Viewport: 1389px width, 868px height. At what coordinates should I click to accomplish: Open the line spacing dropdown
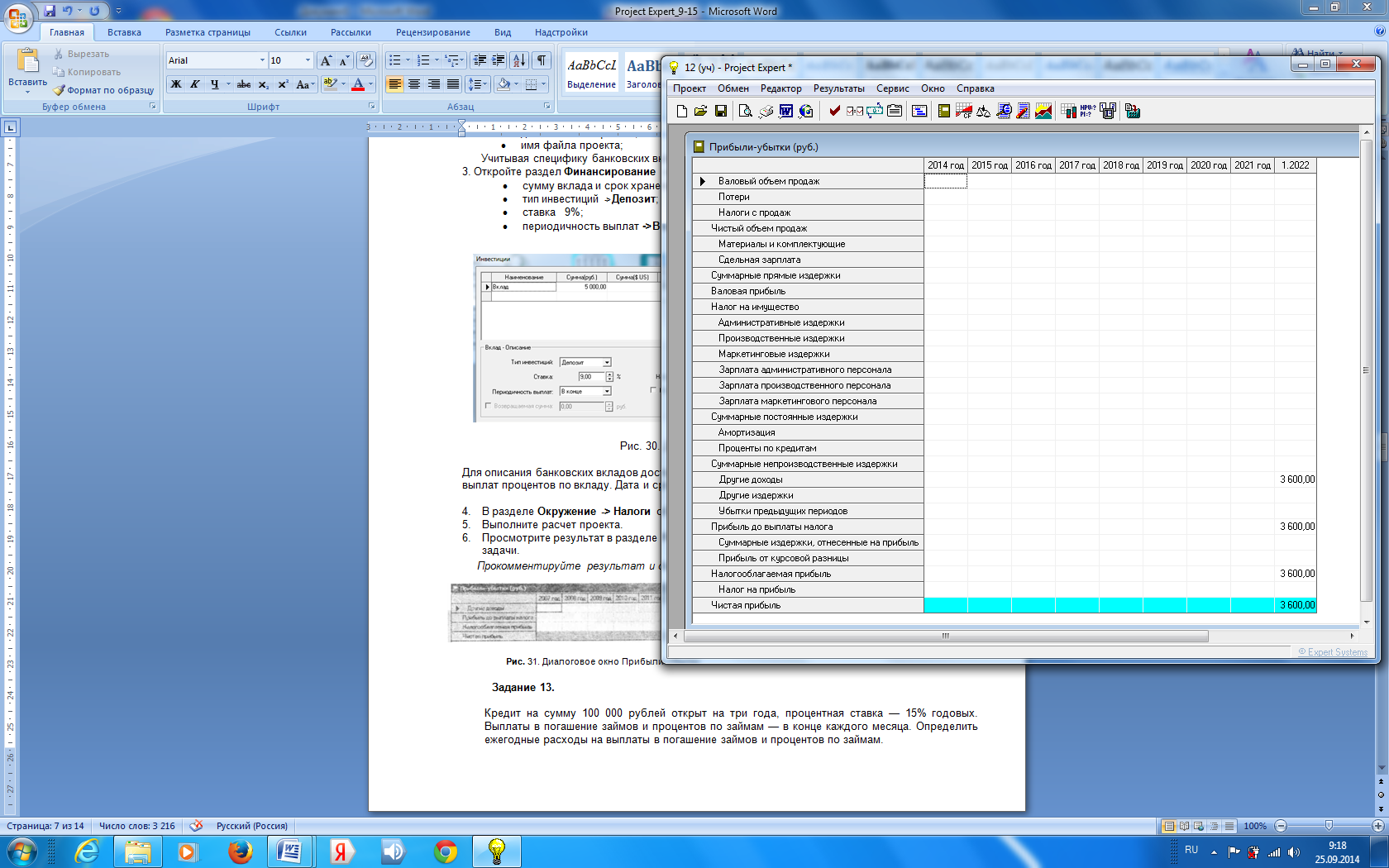pyautogui.click(x=478, y=84)
